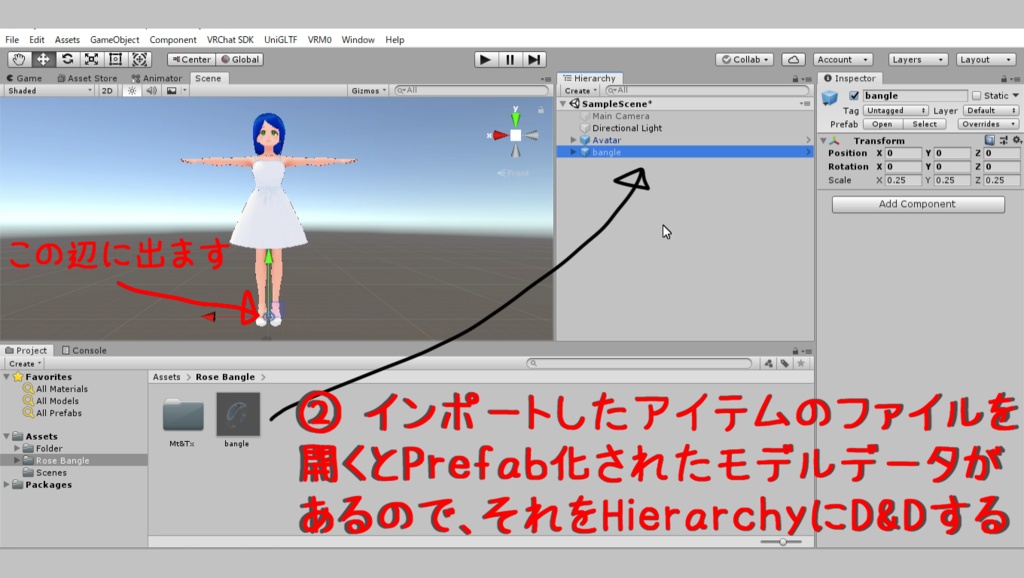
Task: Click the prefab Open button
Action: tap(882, 124)
